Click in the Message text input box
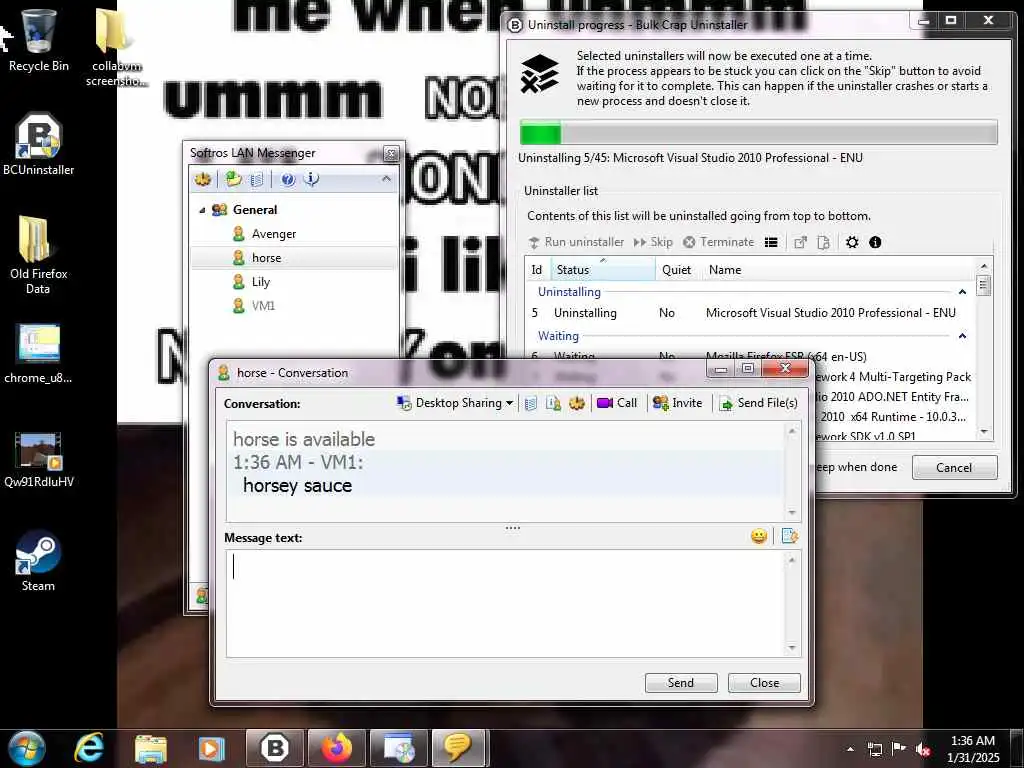 click(506, 603)
